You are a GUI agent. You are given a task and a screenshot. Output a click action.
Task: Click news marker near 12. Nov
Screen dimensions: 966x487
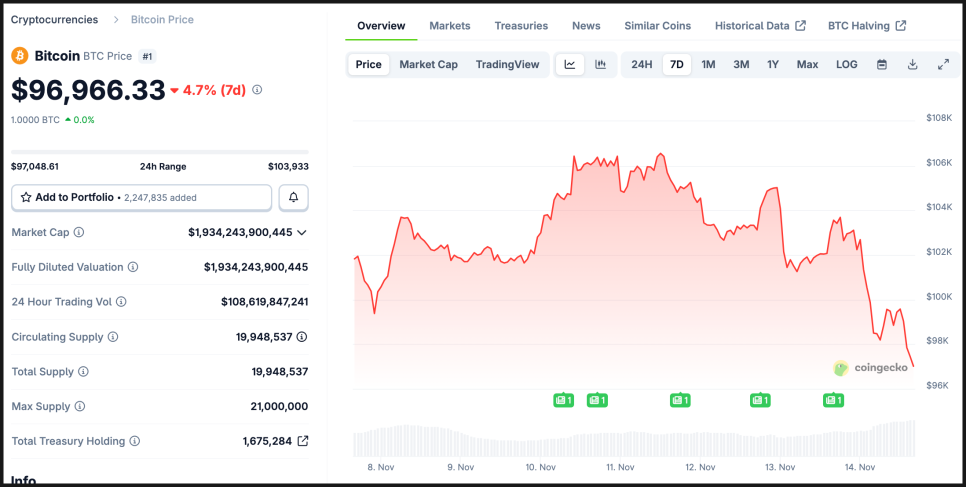(680, 400)
